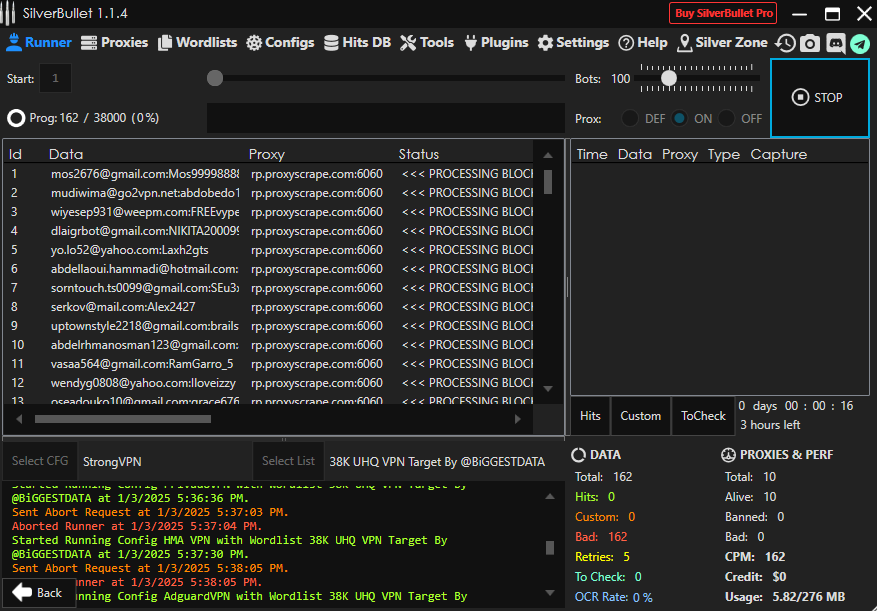Click the data list's scroll down arrow
Image resolution: width=877 pixels, height=611 pixels.
pyautogui.click(x=548, y=388)
